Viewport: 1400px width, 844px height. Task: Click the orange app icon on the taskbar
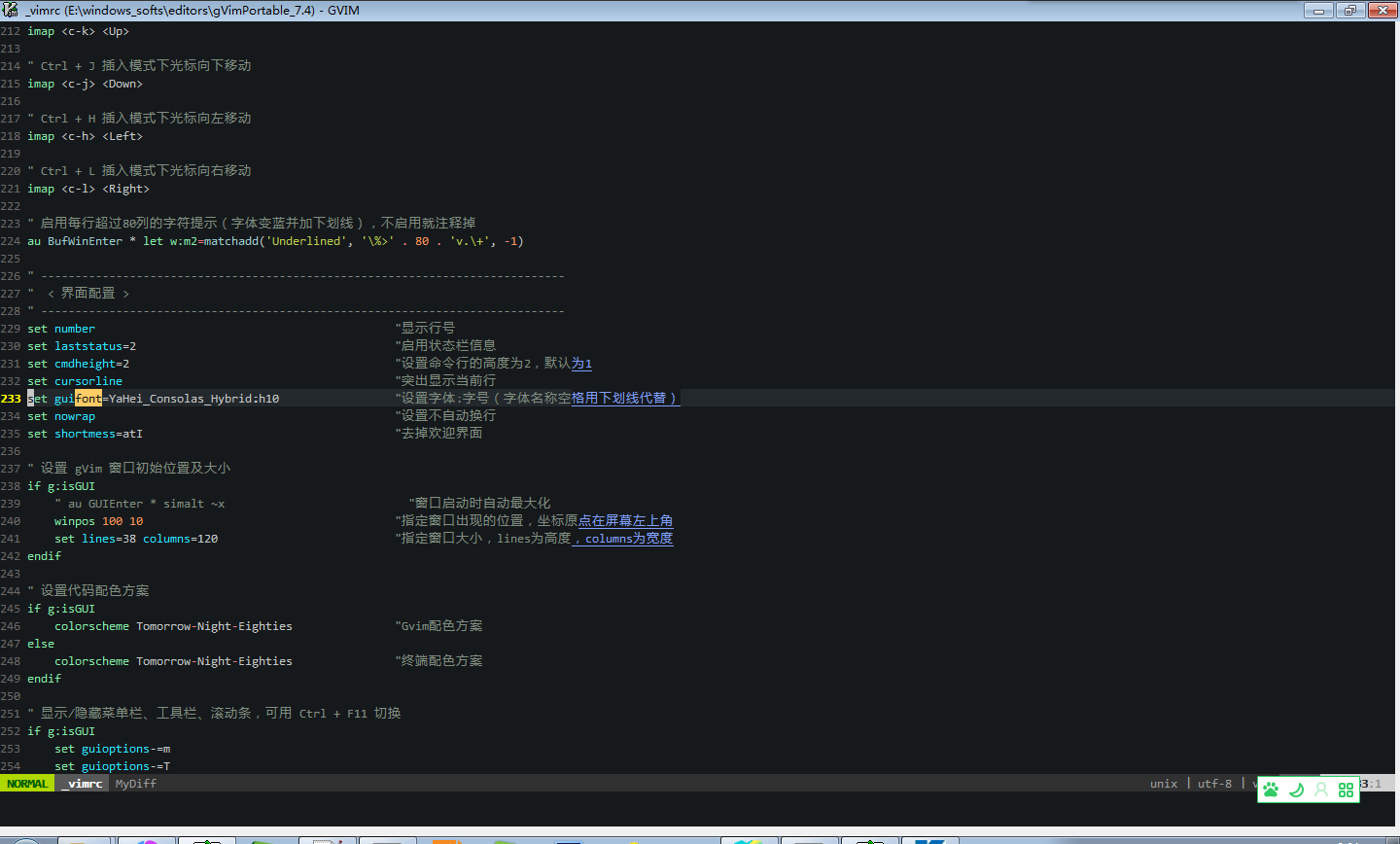[445, 840]
